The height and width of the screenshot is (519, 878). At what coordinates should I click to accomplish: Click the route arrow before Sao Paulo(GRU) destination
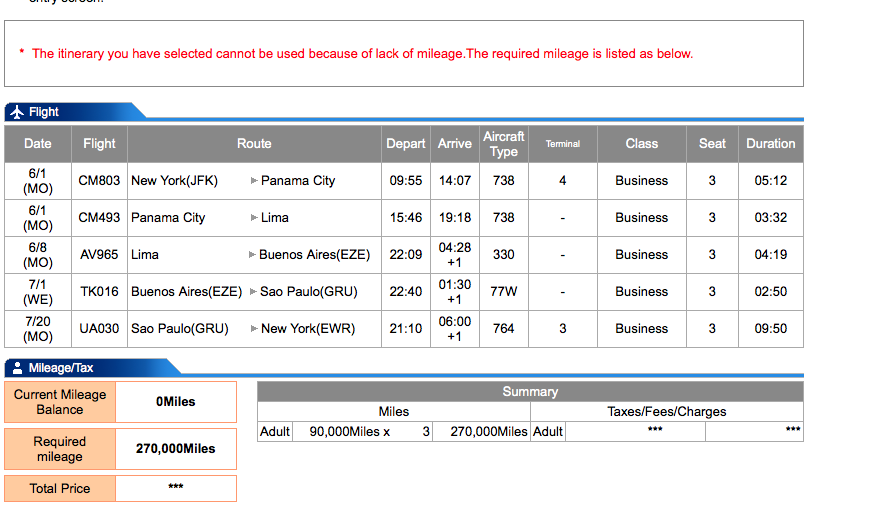(x=252, y=292)
